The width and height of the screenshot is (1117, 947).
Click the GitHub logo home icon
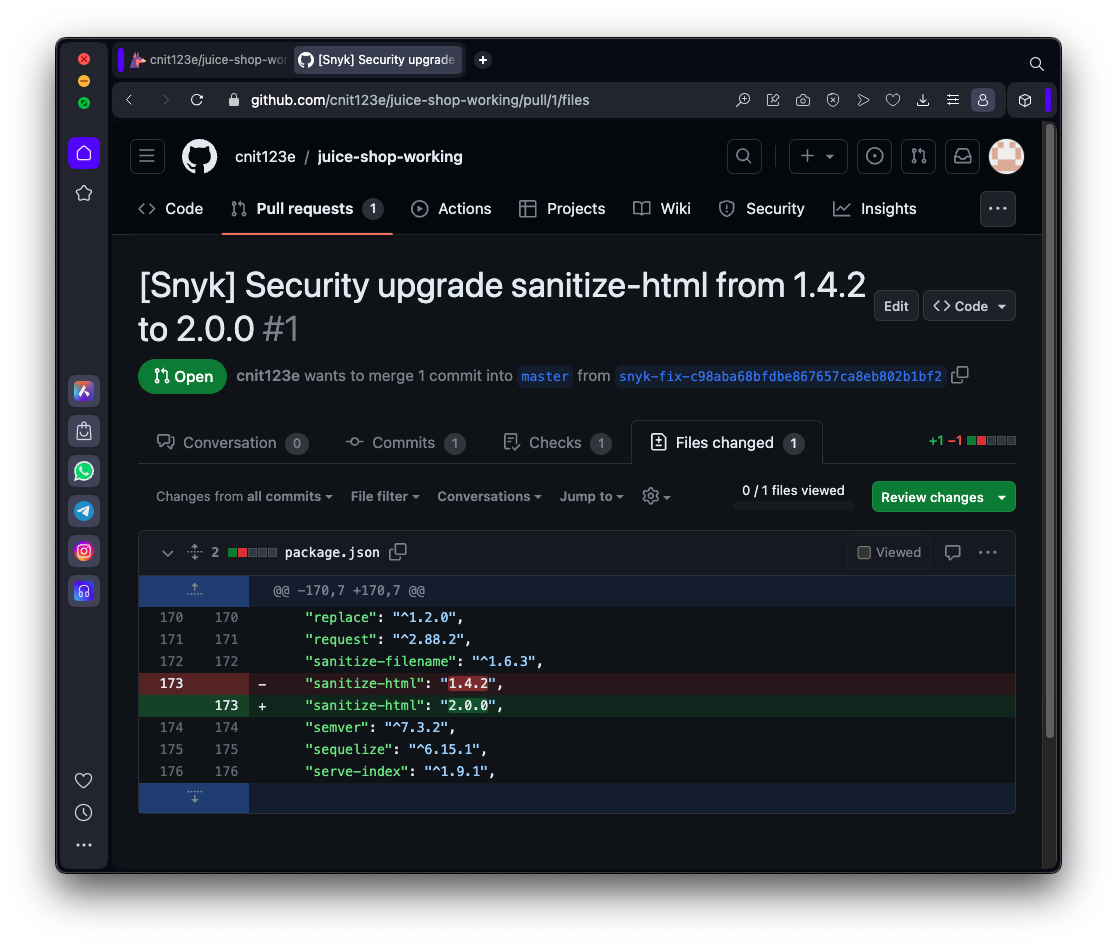(x=199, y=156)
